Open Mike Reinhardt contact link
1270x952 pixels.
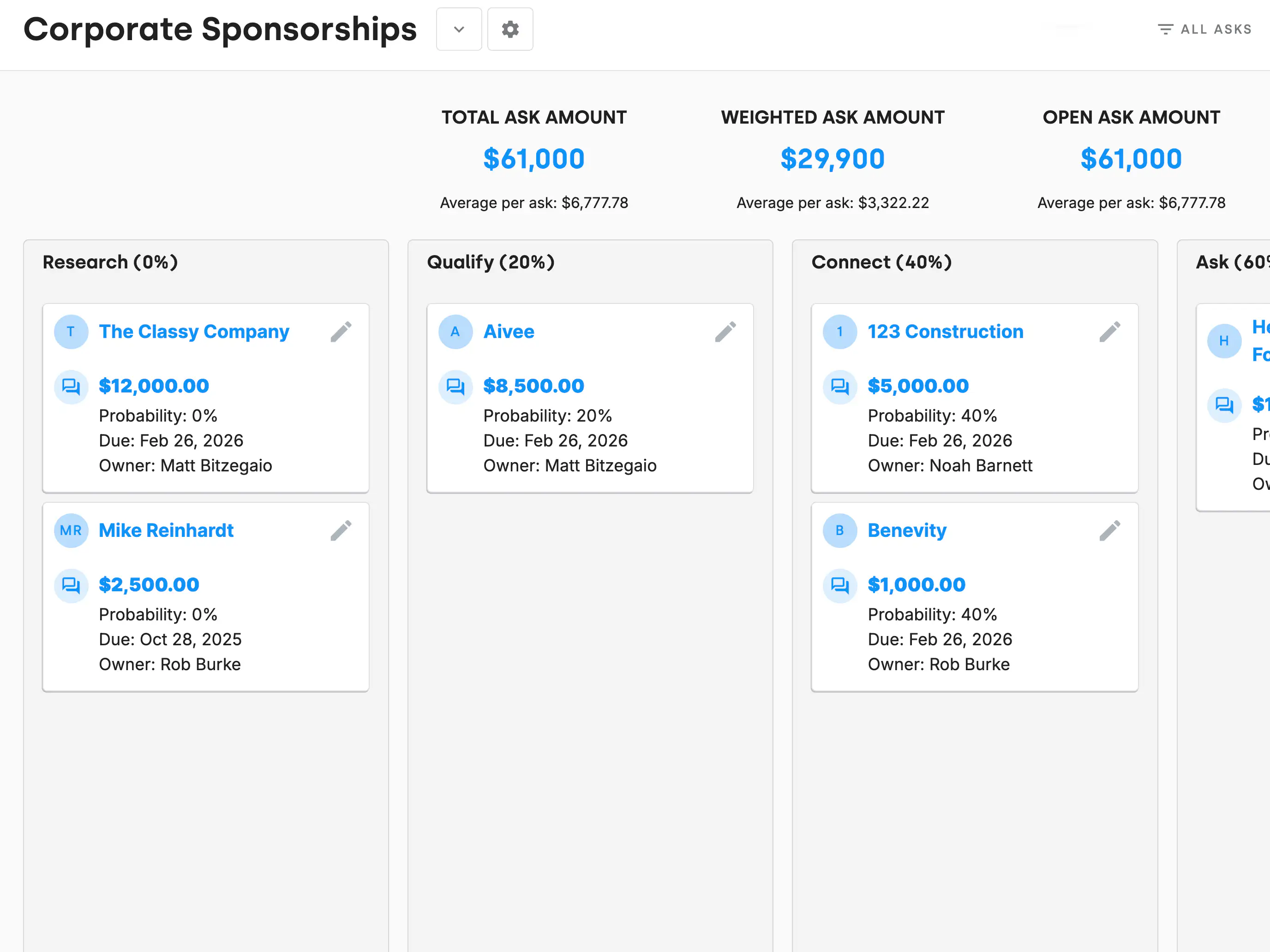tap(166, 531)
